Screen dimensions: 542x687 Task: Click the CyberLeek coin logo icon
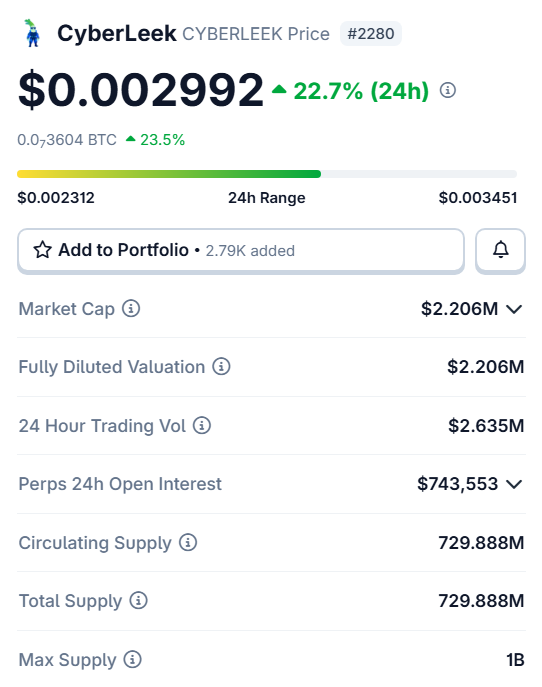click(32, 33)
